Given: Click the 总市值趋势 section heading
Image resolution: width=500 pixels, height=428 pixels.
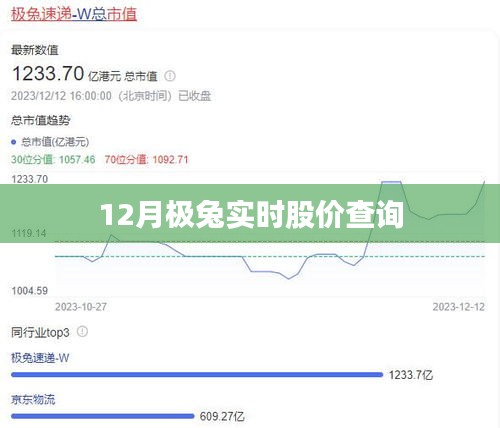Looking at the screenshot, I should pos(41,120).
